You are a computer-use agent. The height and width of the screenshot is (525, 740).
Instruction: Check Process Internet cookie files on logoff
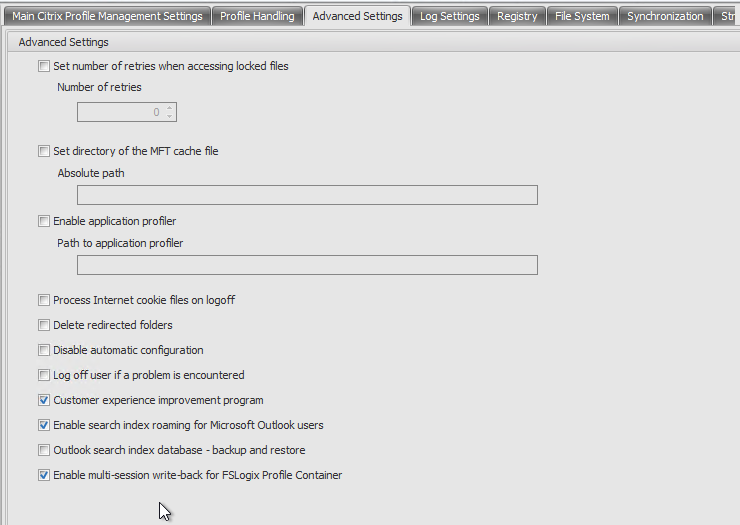tap(44, 300)
